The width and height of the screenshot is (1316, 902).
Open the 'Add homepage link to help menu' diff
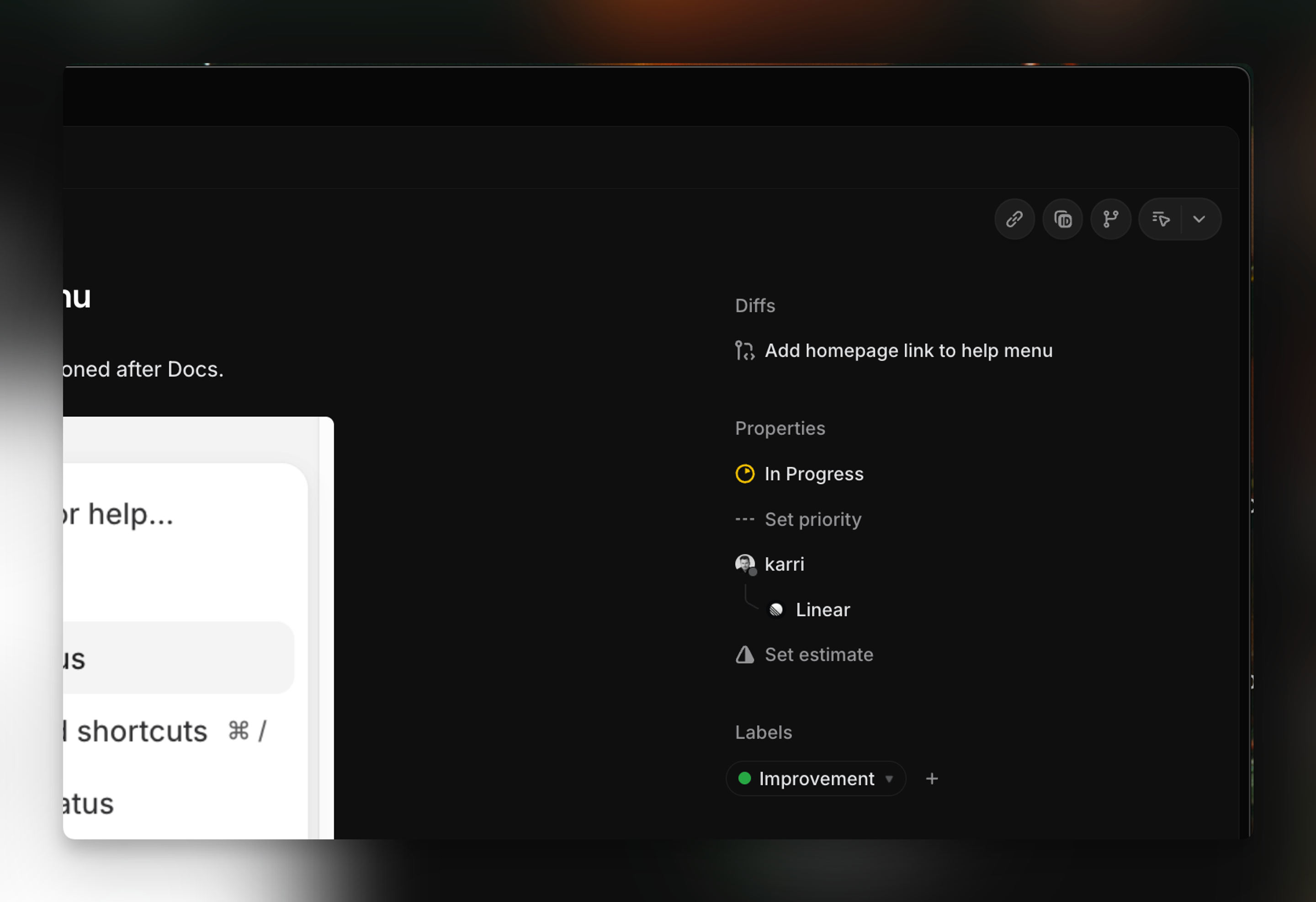click(909, 351)
